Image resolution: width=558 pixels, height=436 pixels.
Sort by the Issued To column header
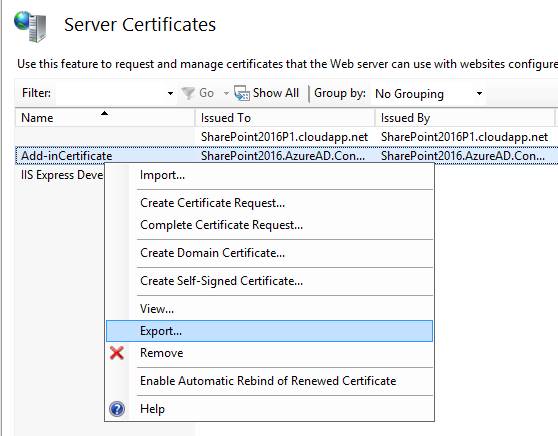pyautogui.click(x=285, y=118)
